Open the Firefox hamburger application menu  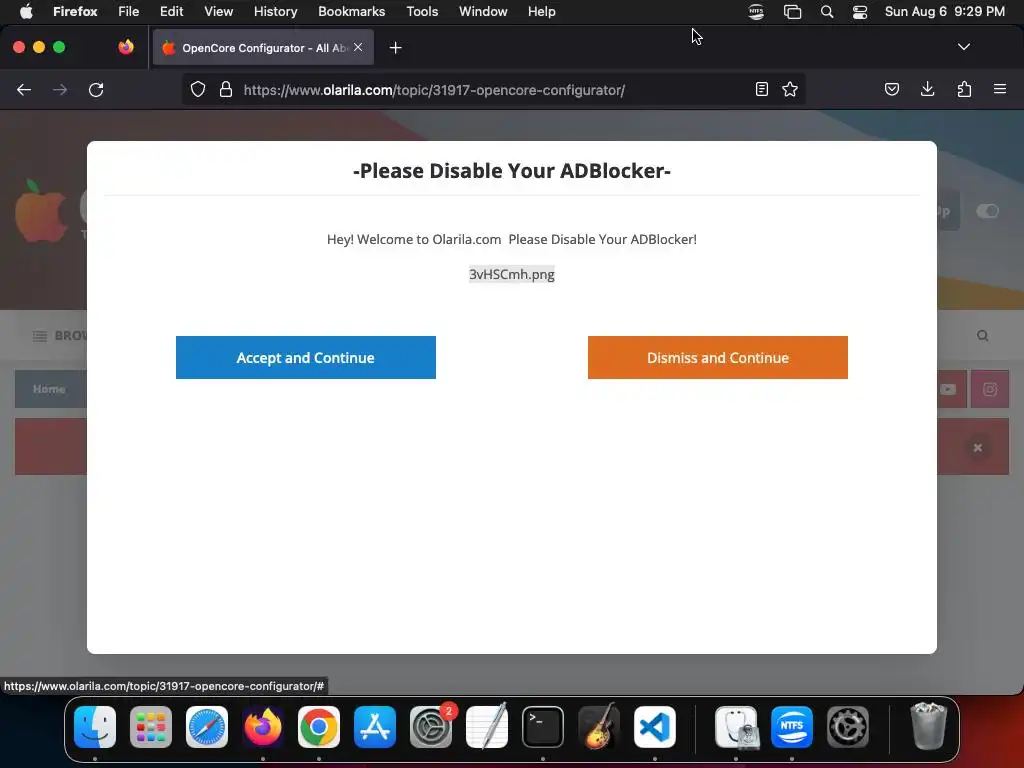[x=1000, y=89]
